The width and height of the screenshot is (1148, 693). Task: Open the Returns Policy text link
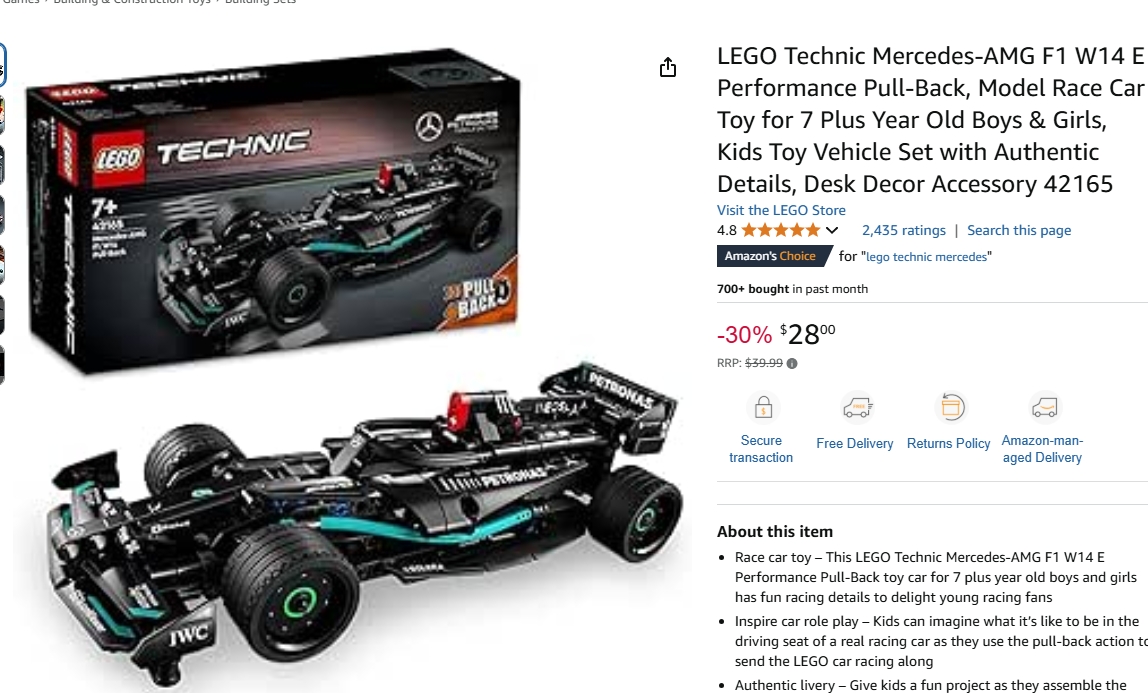948,443
